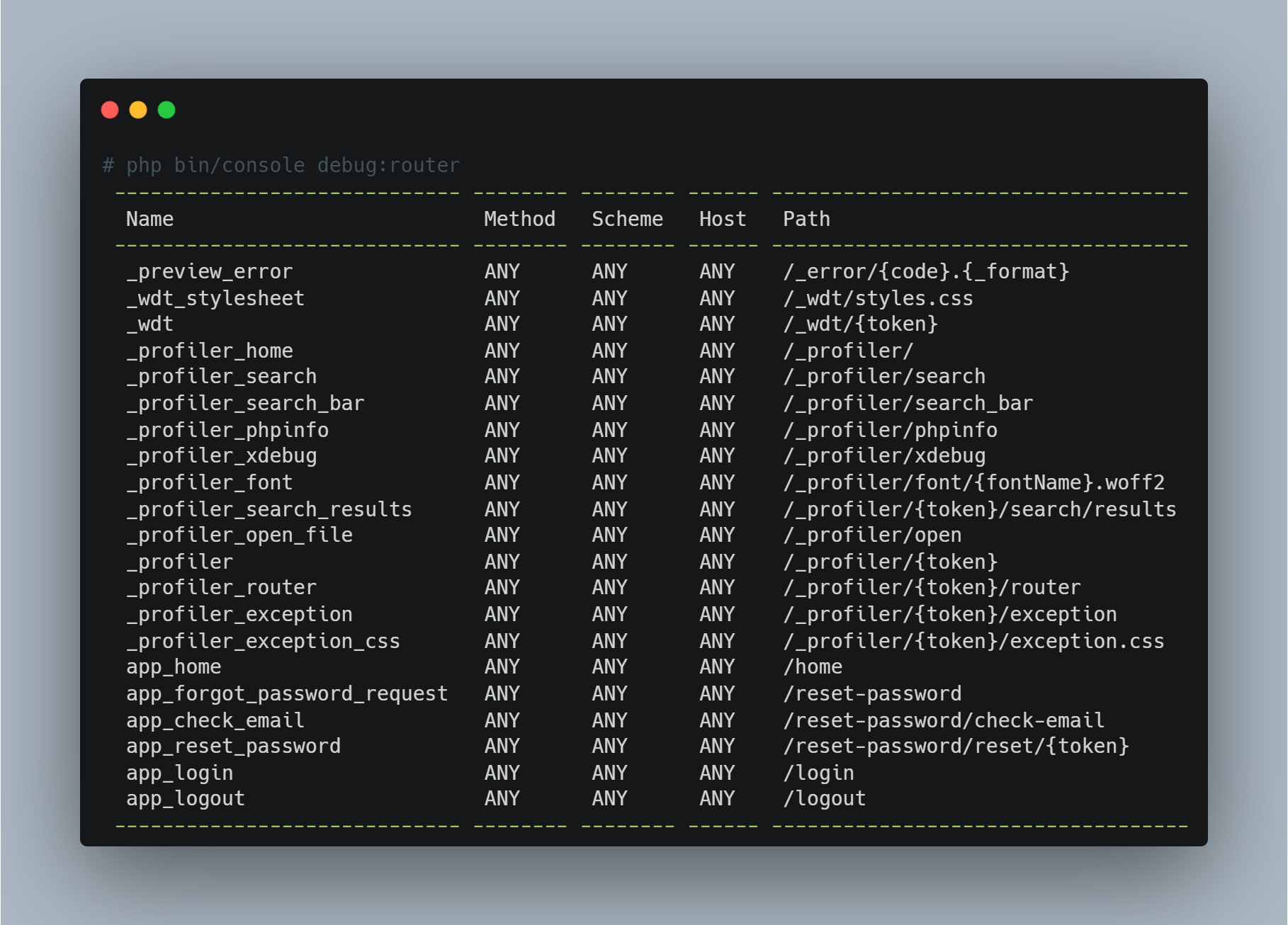Click the /_profiler/font/{fontName}.woff2 path
The width and height of the screenshot is (1288, 925).
coord(973,482)
